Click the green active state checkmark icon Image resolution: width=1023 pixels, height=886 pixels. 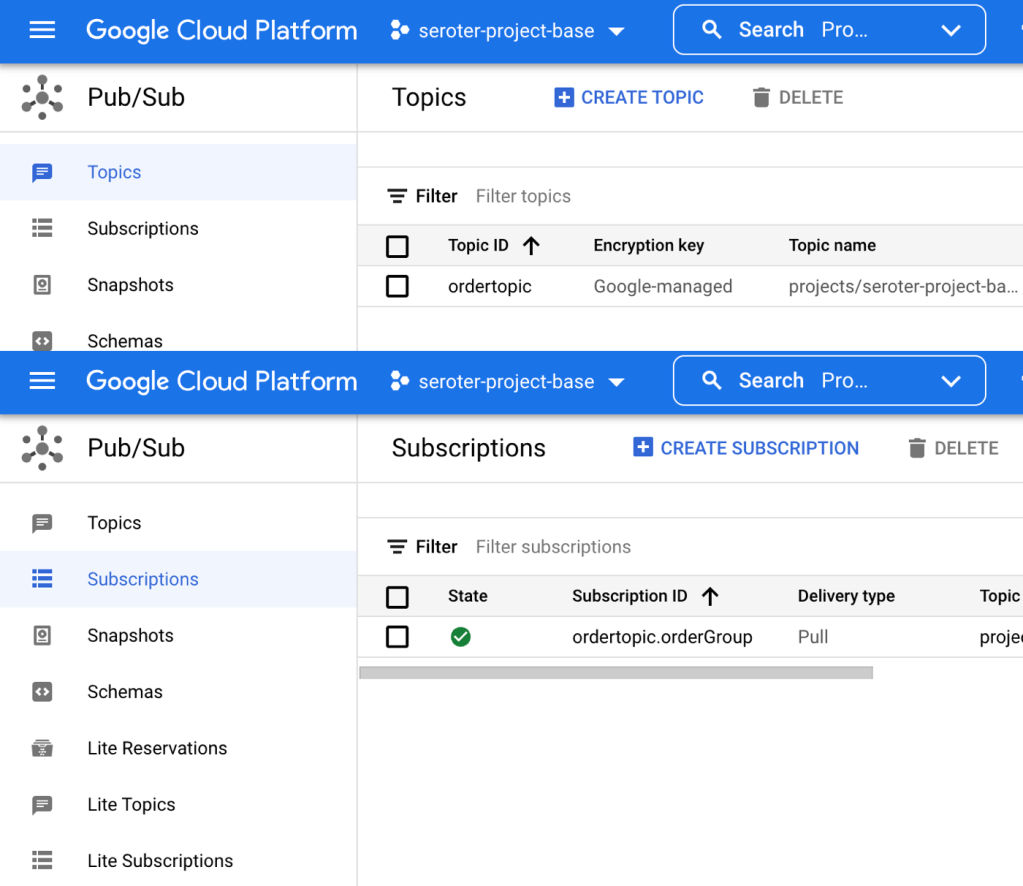460,637
